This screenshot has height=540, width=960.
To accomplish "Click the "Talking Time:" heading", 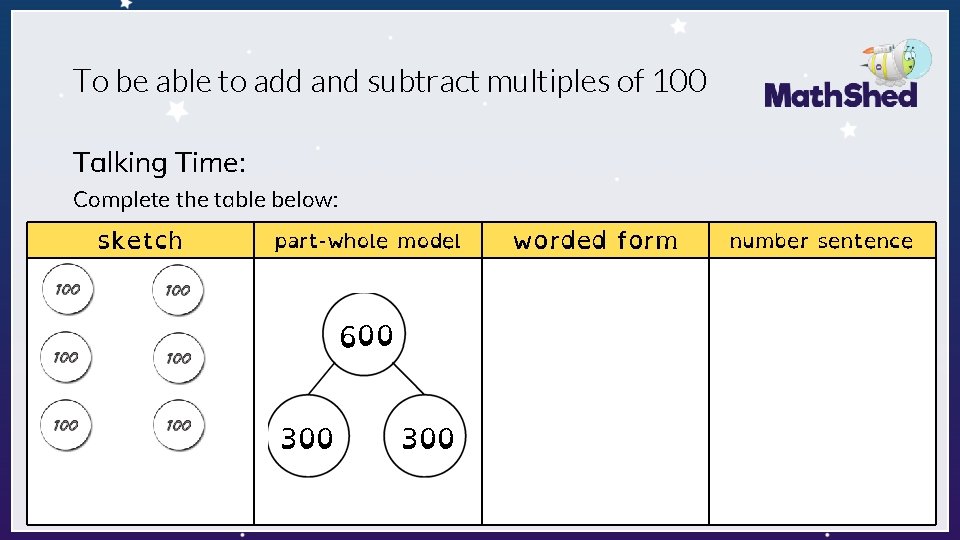I will pos(159,162).
